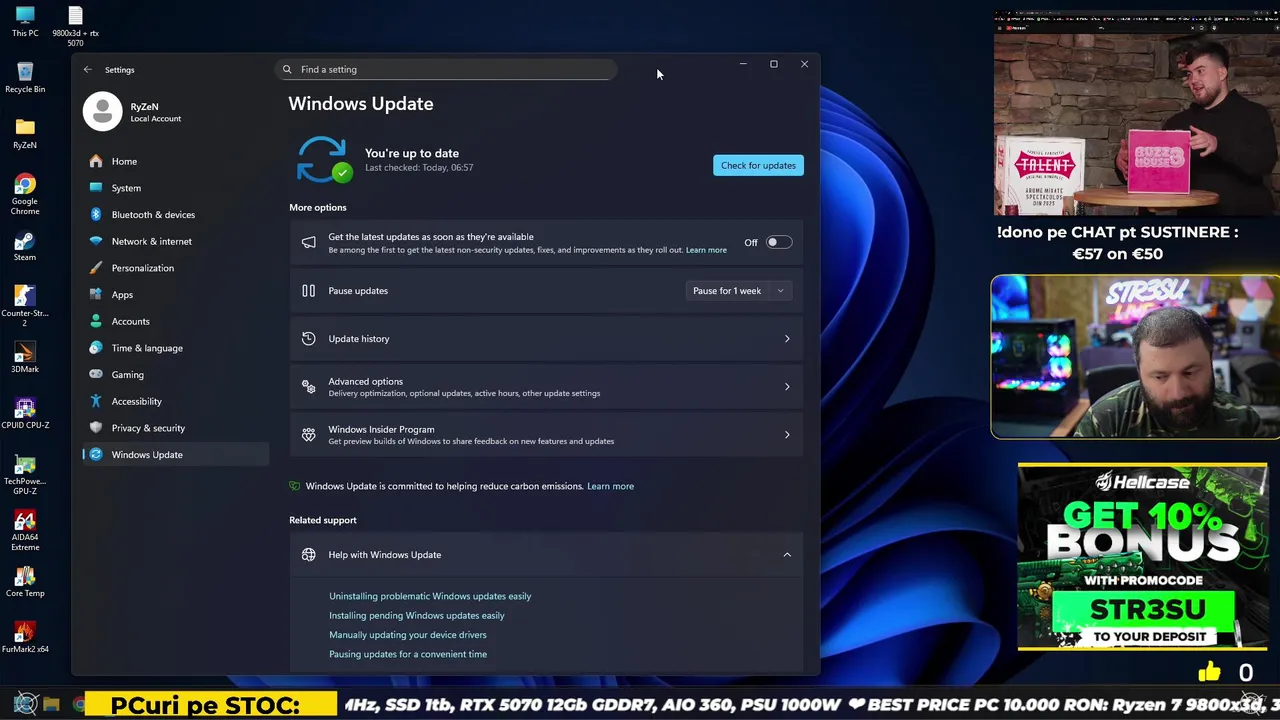Click the Hellcase bonus promo banner
1280x720 pixels.
point(1142,556)
